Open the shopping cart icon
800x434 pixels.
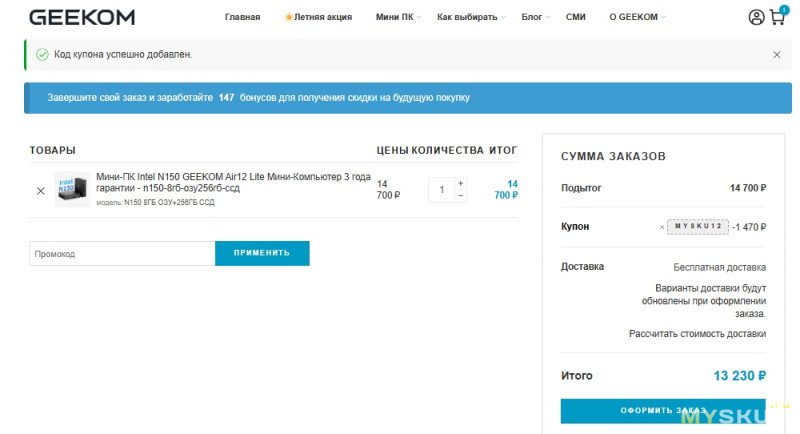pyautogui.click(x=779, y=16)
